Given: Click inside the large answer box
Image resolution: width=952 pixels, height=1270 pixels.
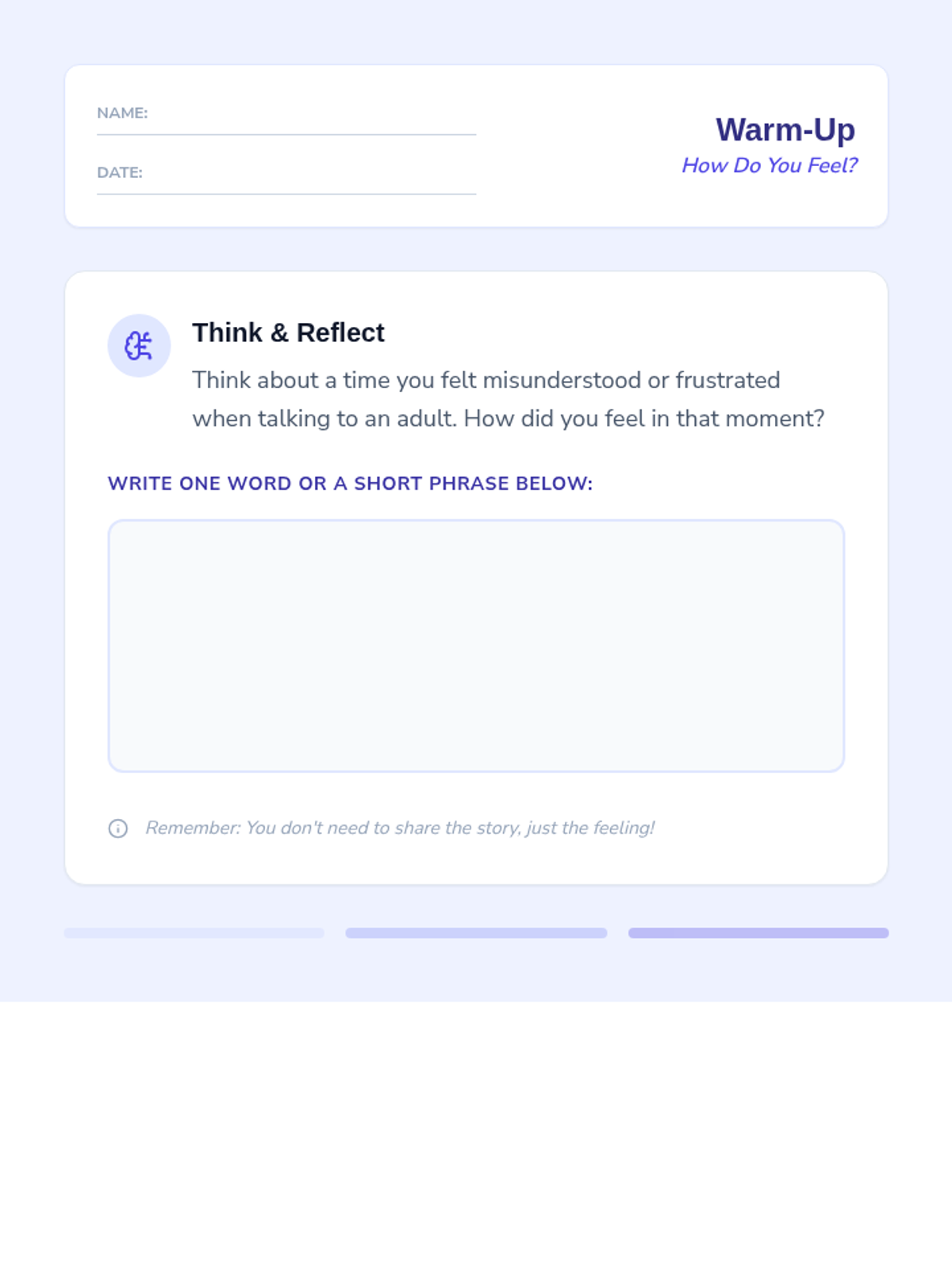Looking at the screenshot, I should point(476,645).
